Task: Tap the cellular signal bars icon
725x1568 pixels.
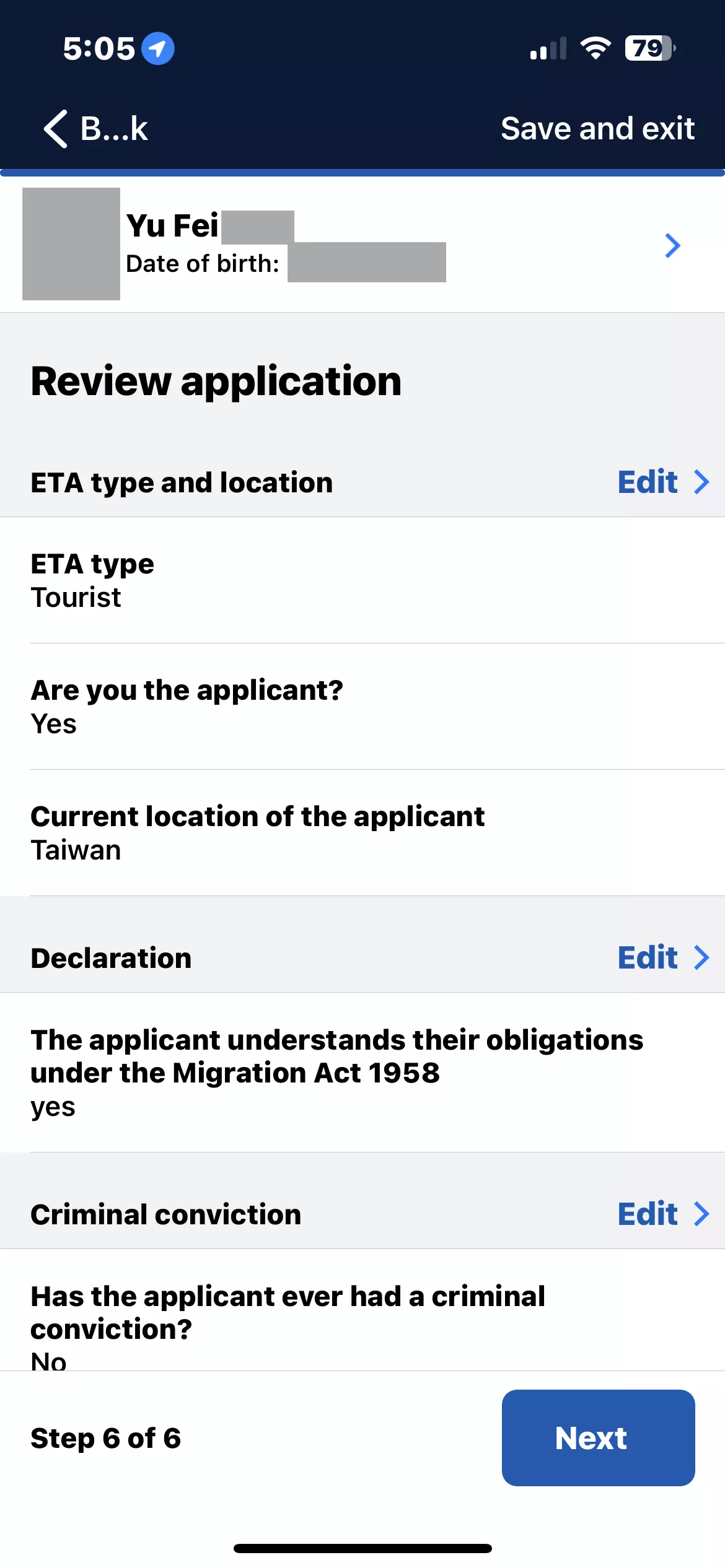Action: 548,48
